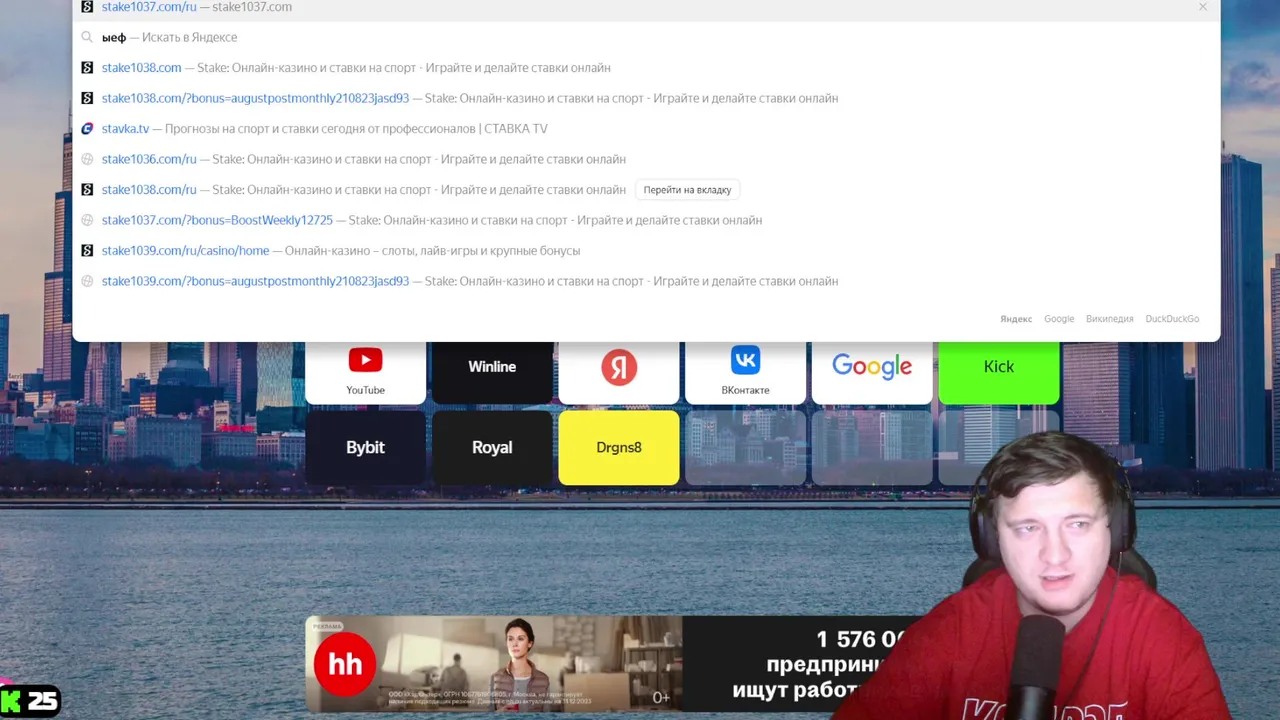1280x720 pixels.
Task: Click the globe icon beside stake1036.com/ru
Action: click(87, 159)
